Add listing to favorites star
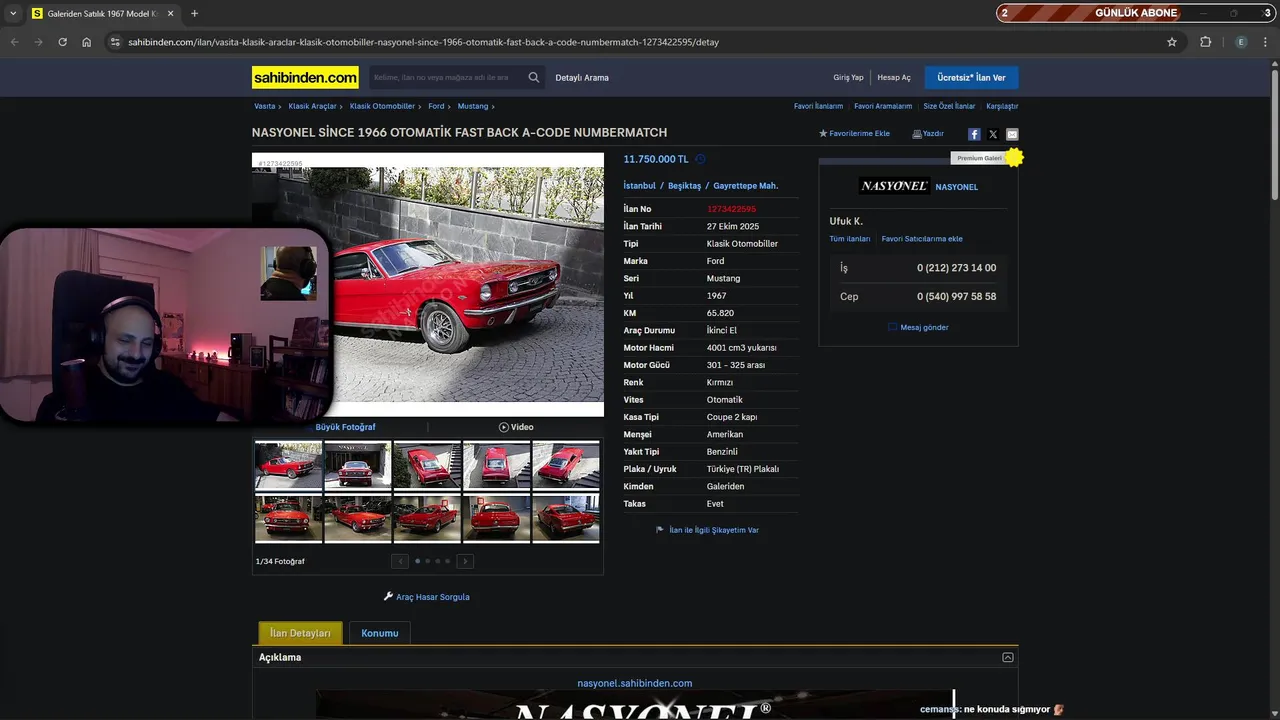The image size is (1280, 720). pos(823,133)
